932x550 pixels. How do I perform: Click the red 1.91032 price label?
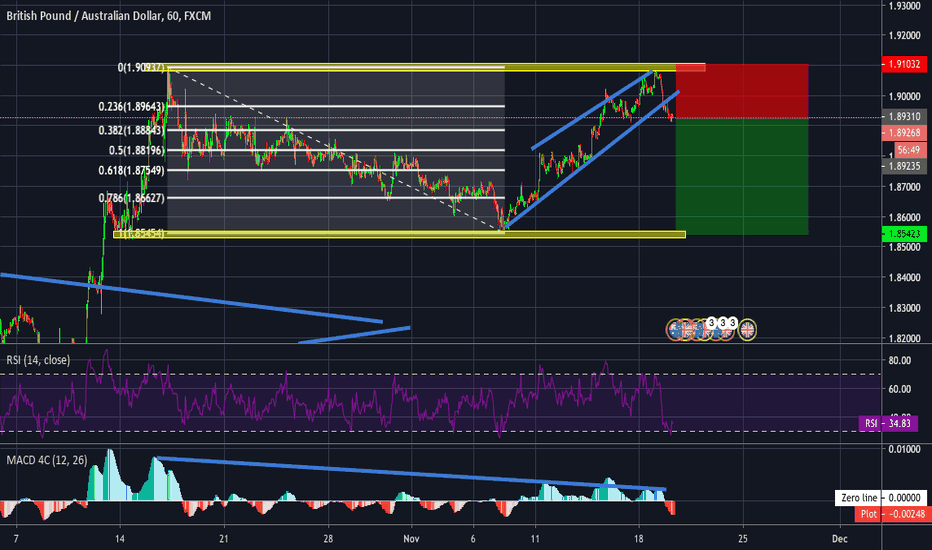click(903, 64)
